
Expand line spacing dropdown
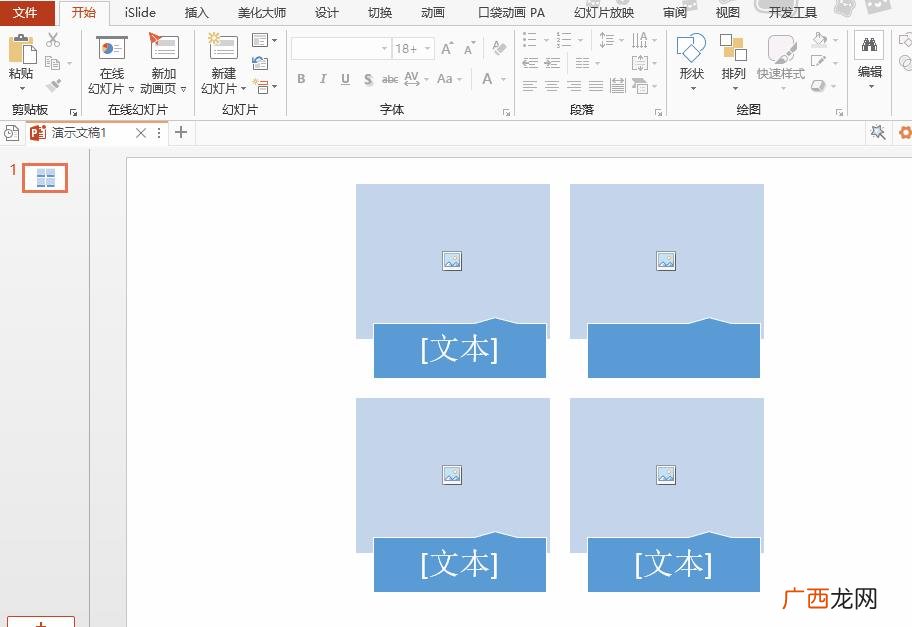pos(621,40)
